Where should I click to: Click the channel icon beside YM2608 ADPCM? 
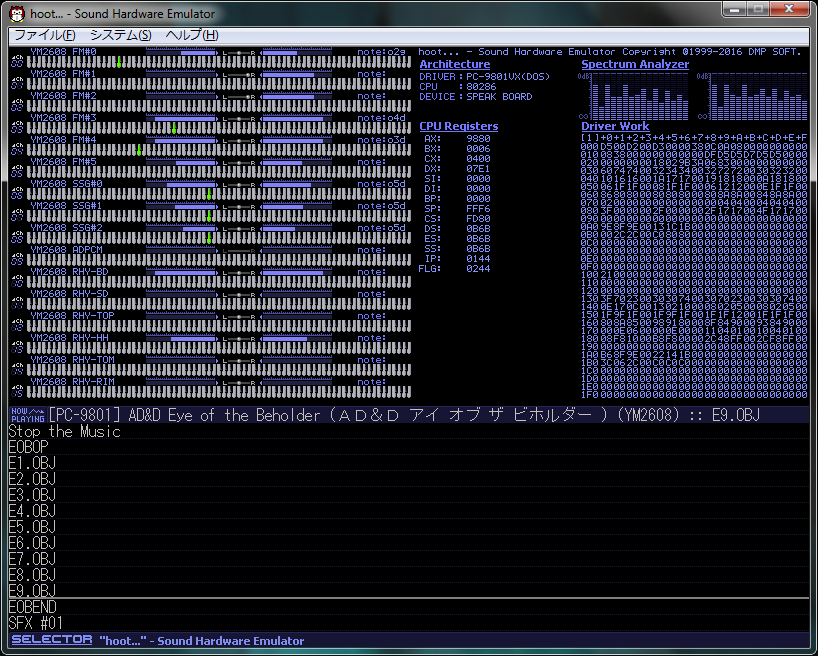click(x=17, y=260)
